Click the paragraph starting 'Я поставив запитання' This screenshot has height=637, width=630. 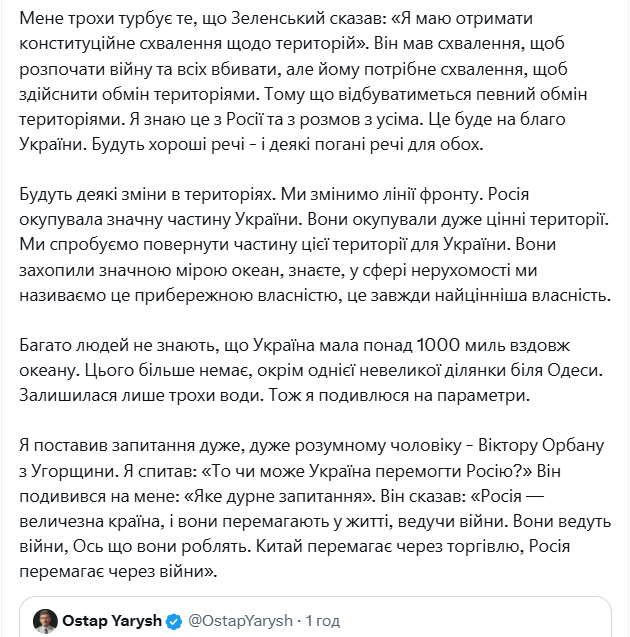pos(315,509)
